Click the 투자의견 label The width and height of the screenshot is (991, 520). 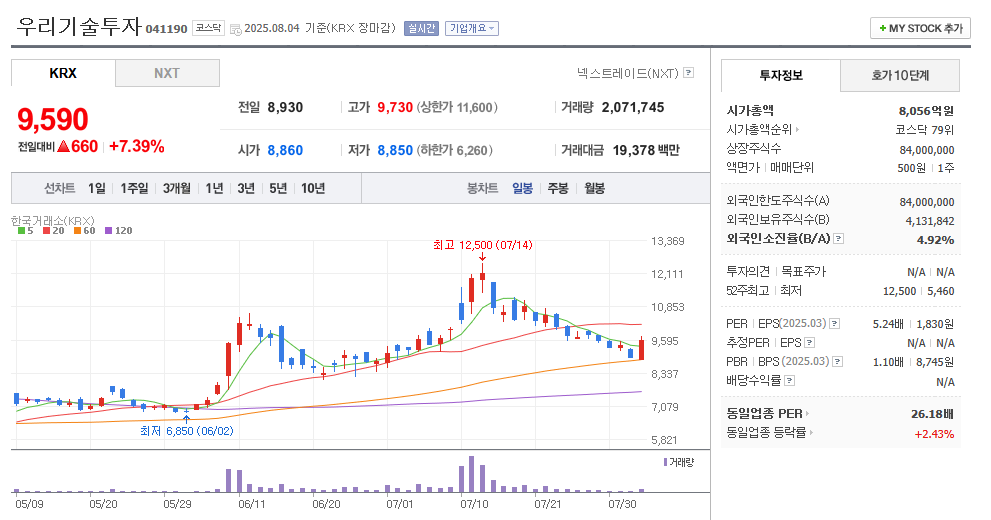tap(748, 271)
